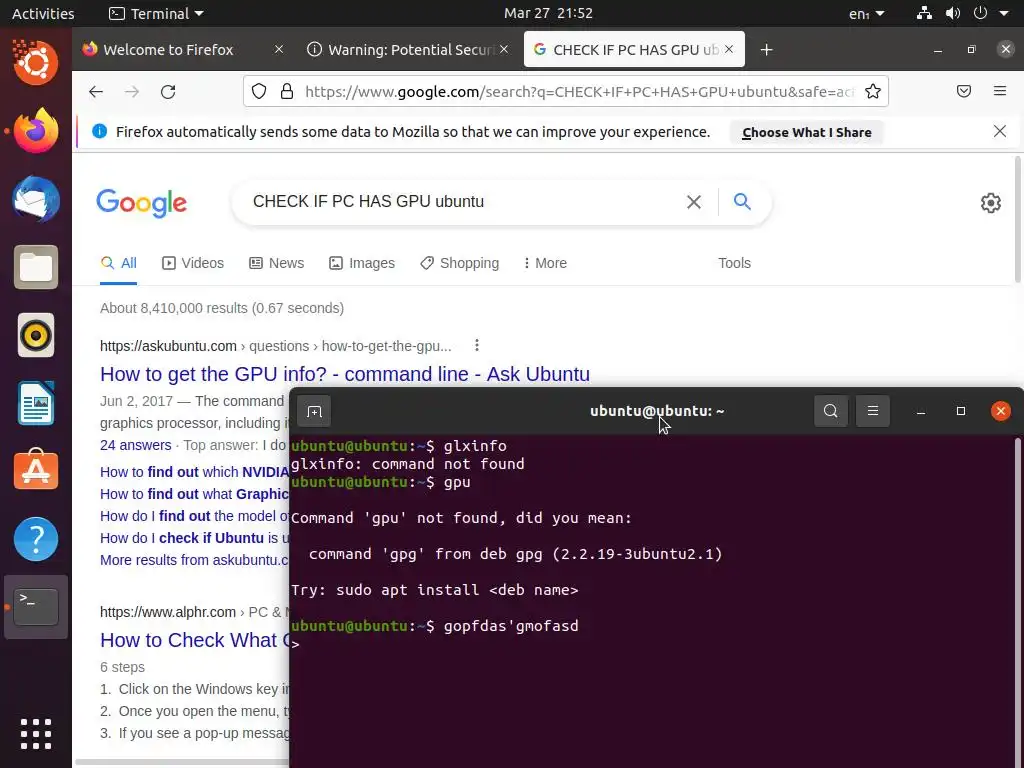Select the Videos results tab

[193, 263]
